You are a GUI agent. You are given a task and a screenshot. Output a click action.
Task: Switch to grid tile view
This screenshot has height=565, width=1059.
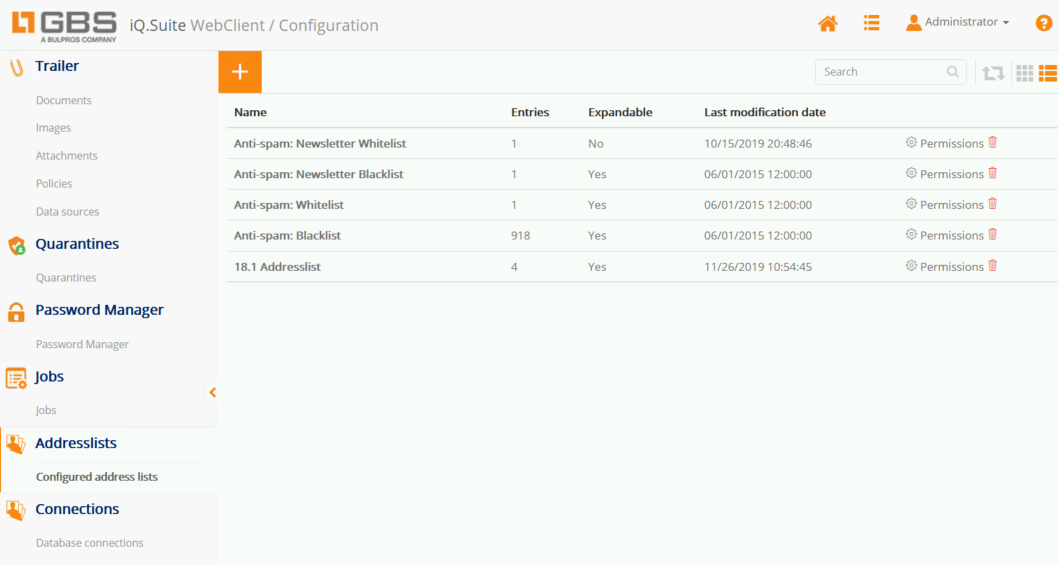pos(1024,72)
